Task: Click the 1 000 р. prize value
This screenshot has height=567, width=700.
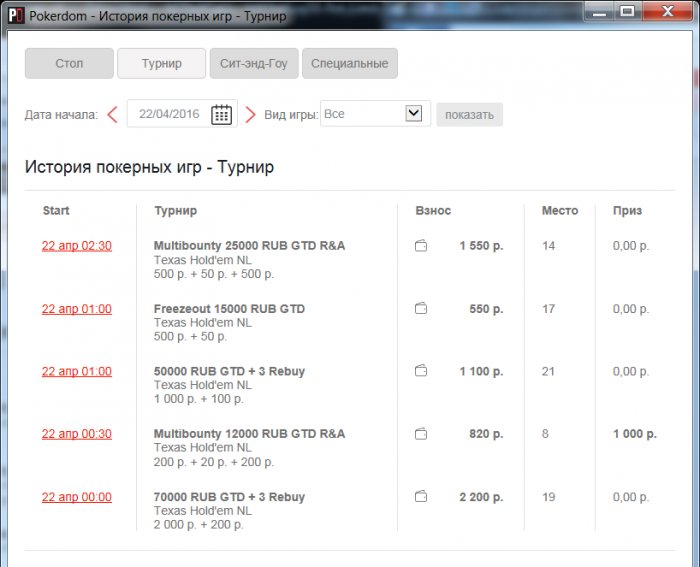Action: pos(635,434)
